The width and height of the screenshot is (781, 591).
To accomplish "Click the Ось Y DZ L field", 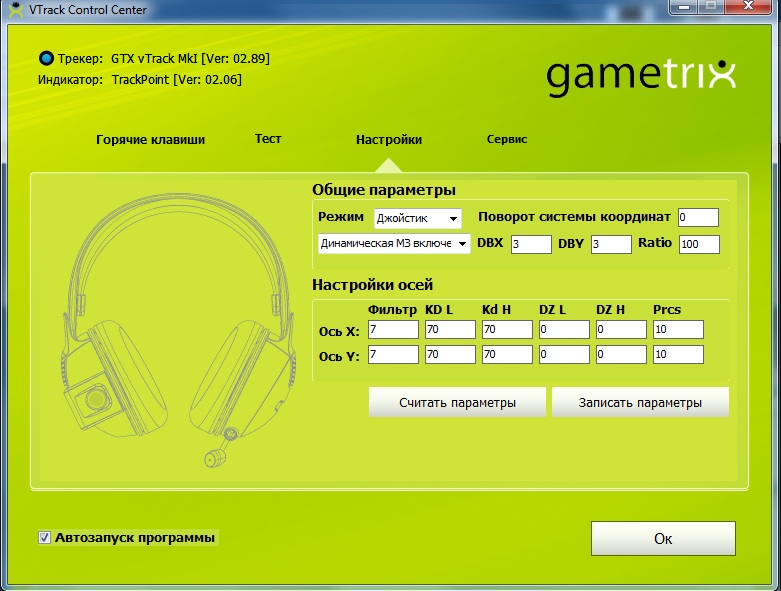I will (564, 355).
